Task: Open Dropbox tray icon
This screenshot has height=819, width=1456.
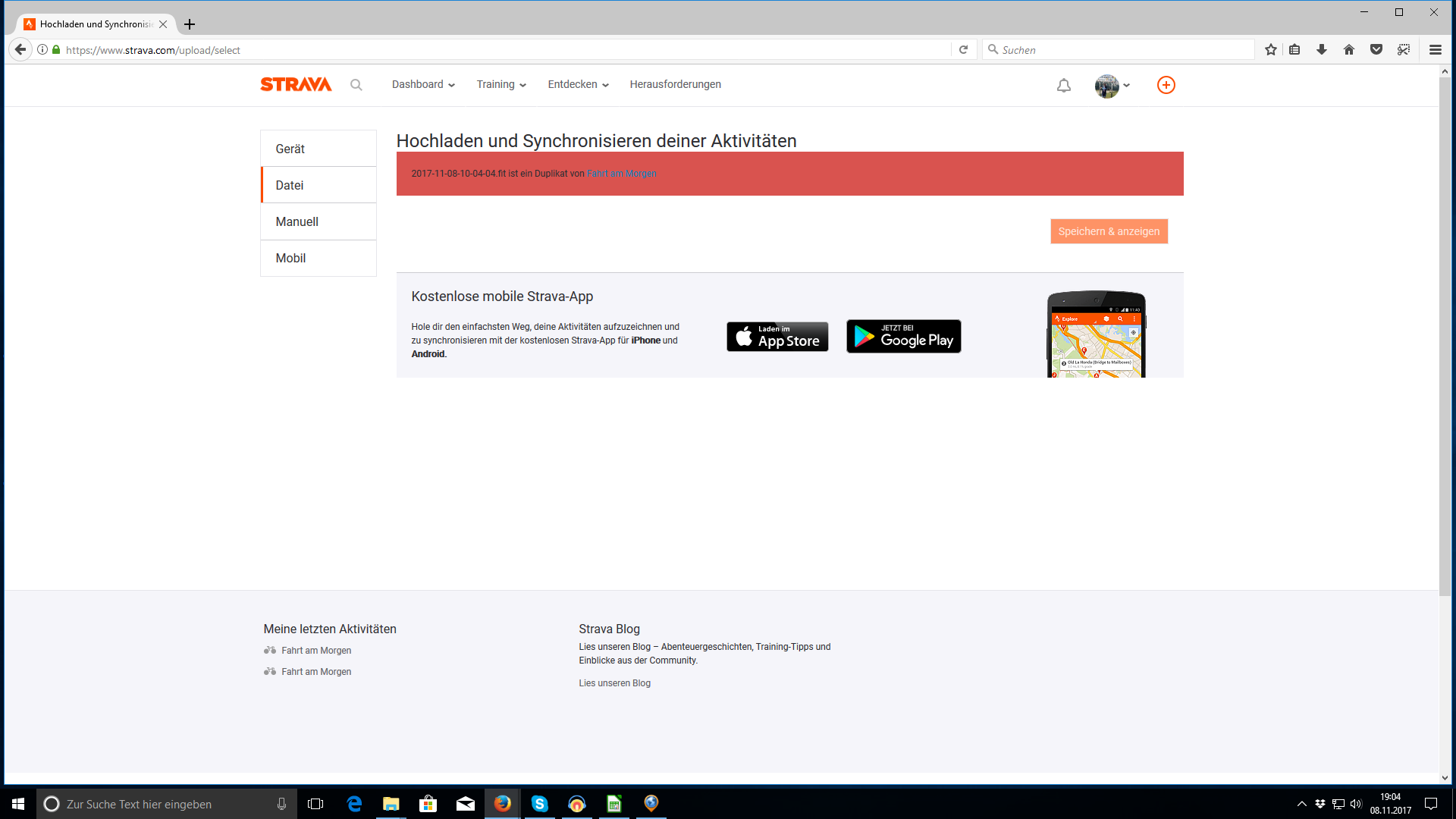Action: pos(1320,804)
